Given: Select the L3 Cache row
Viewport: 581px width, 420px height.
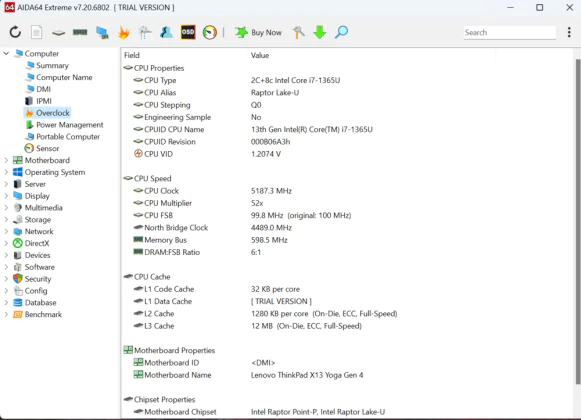Looking at the screenshot, I should click(347, 326).
